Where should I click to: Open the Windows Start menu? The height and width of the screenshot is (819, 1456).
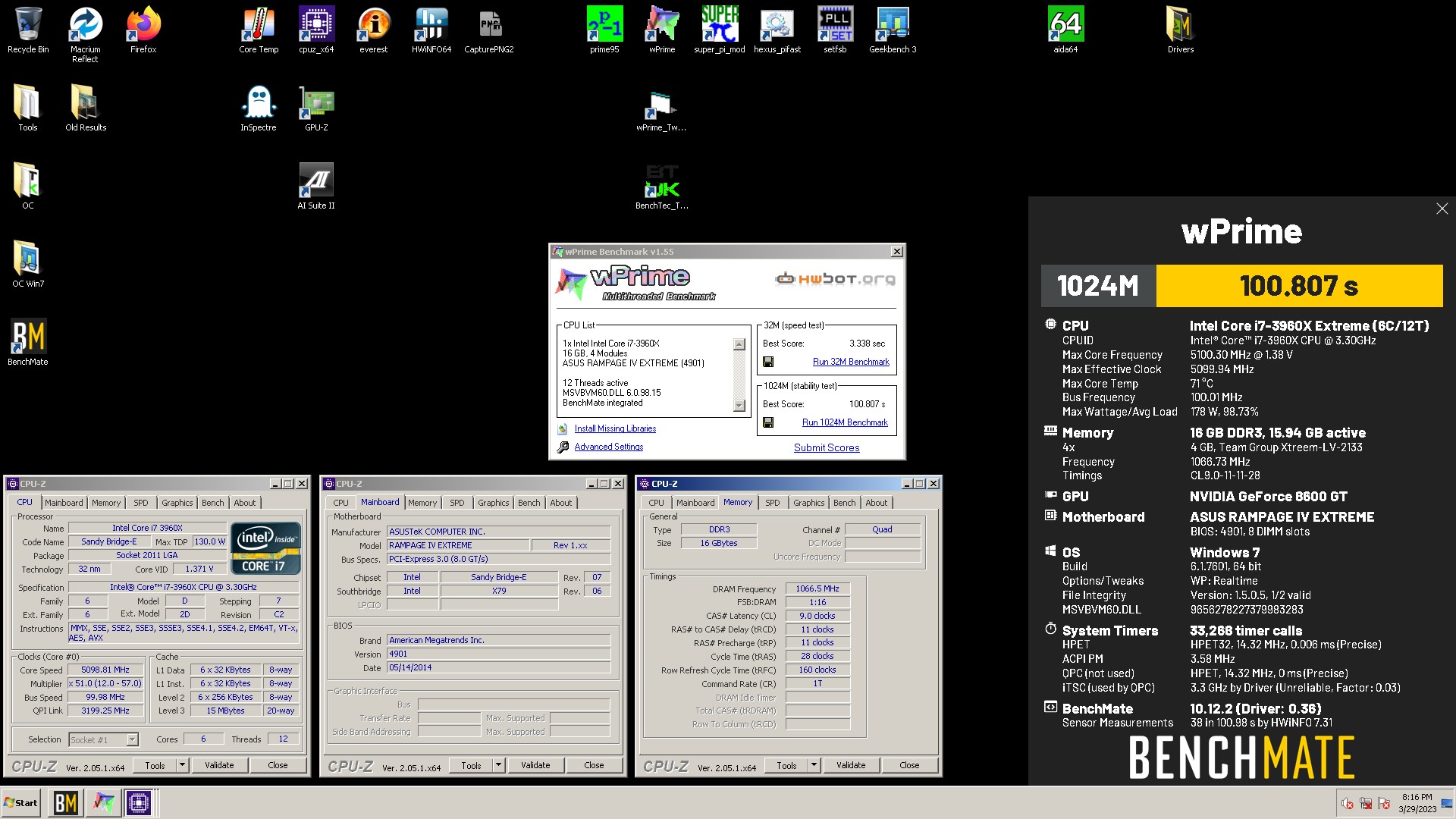pyautogui.click(x=20, y=803)
